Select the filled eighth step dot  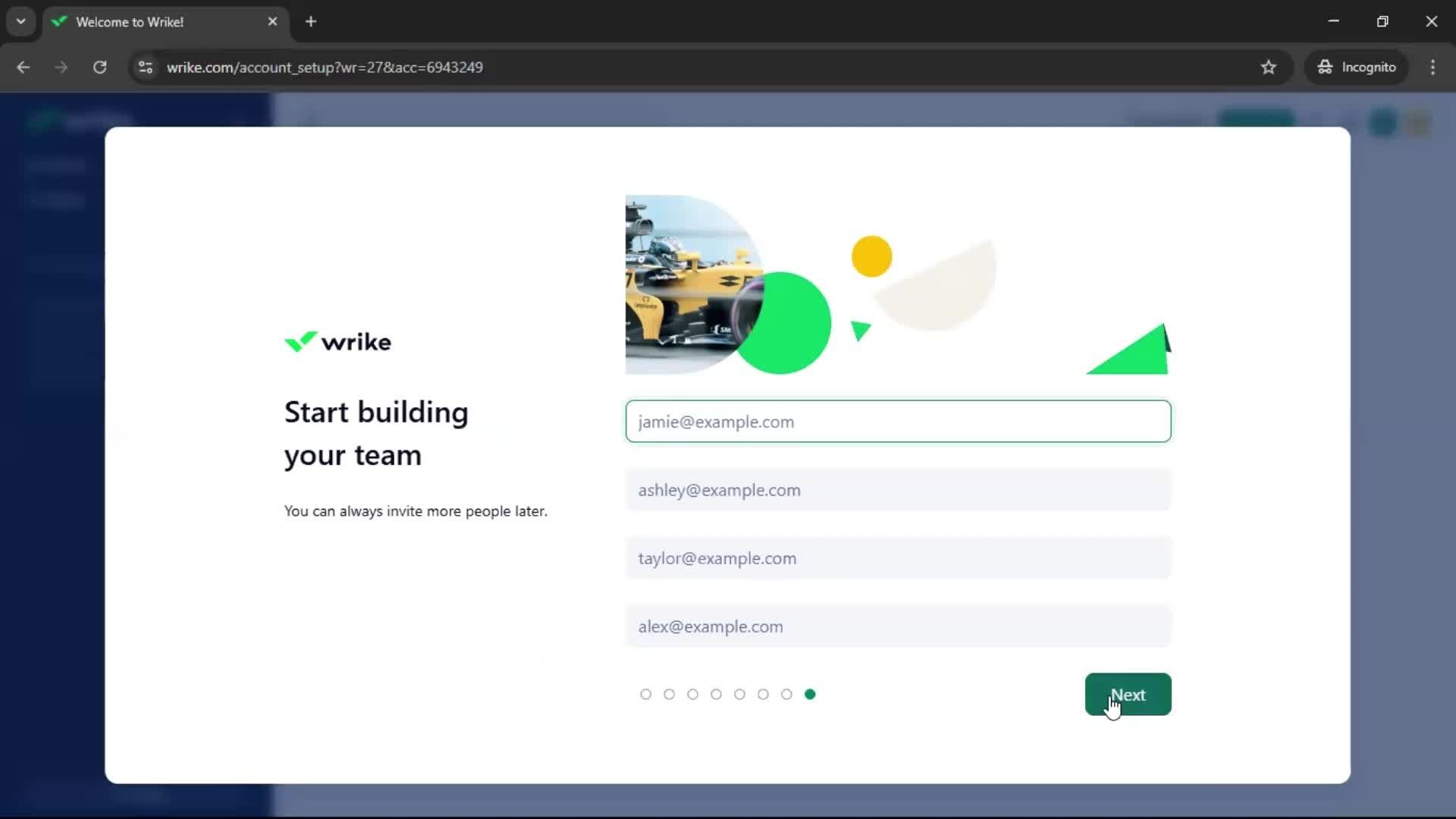tap(810, 694)
